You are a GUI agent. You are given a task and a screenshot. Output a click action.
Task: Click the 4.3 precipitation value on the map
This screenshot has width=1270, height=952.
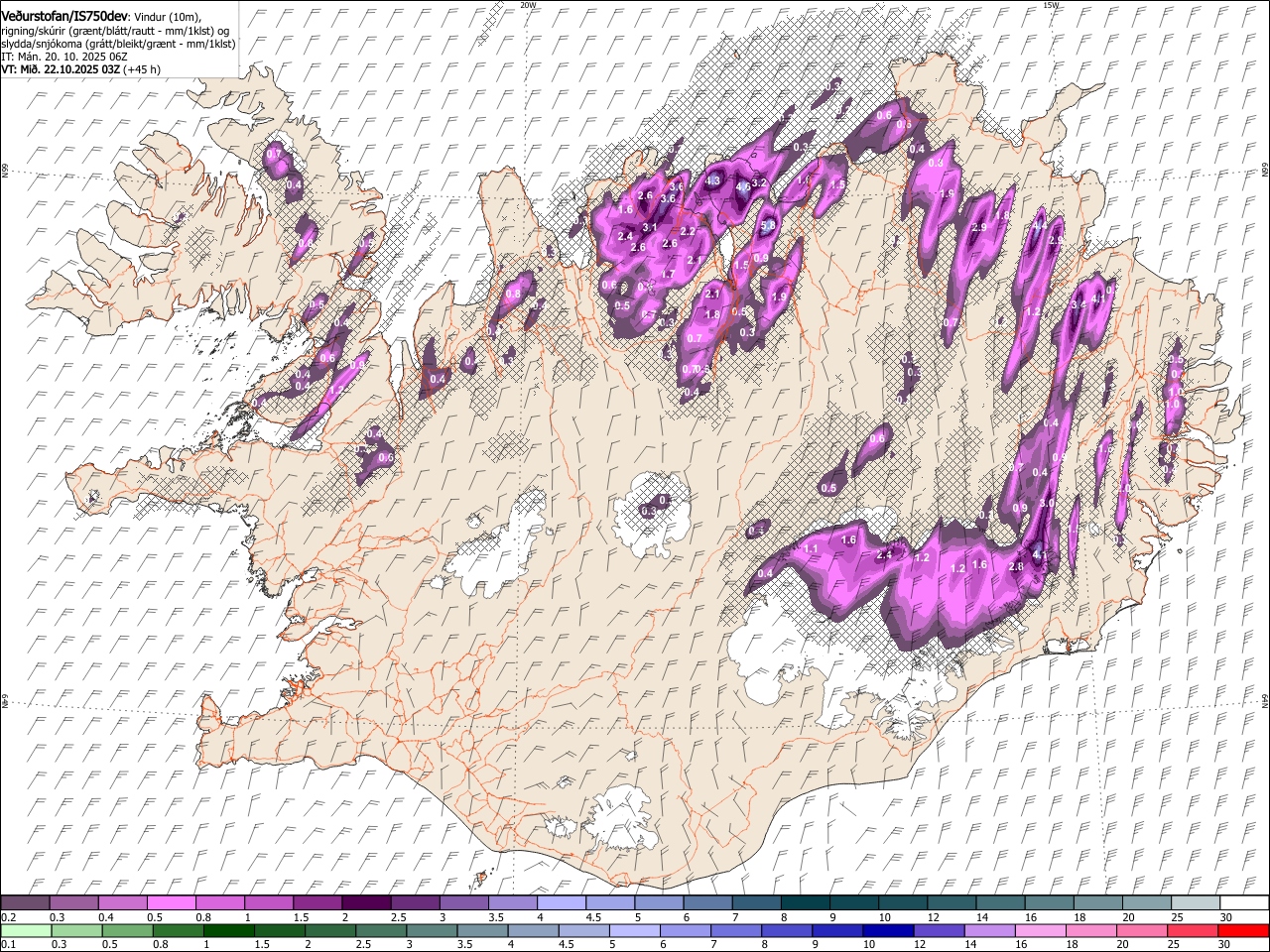click(x=711, y=180)
